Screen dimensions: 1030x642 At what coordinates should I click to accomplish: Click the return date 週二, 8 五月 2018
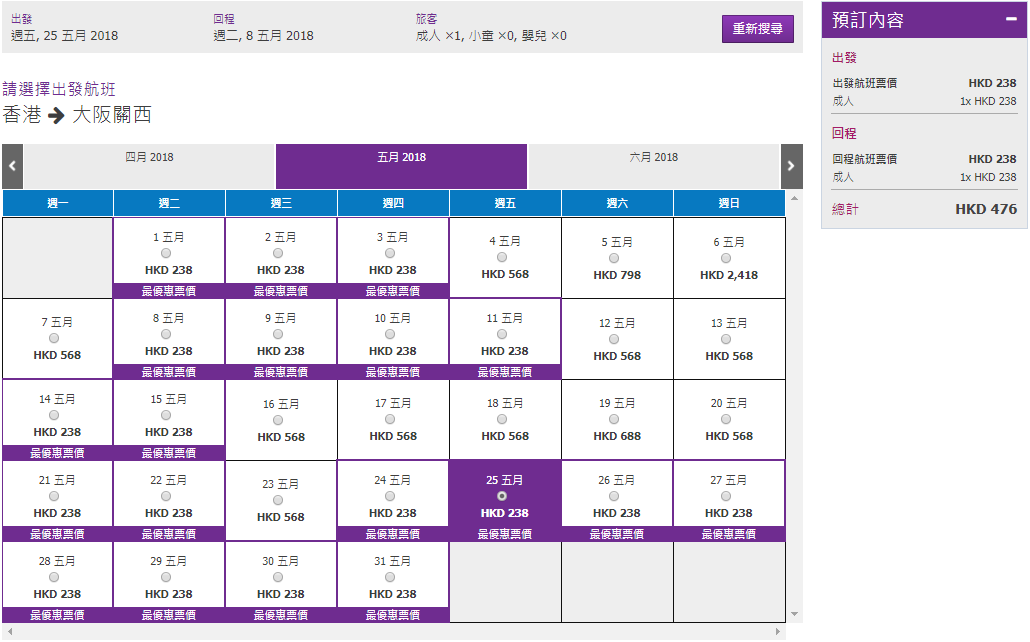click(263, 35)
